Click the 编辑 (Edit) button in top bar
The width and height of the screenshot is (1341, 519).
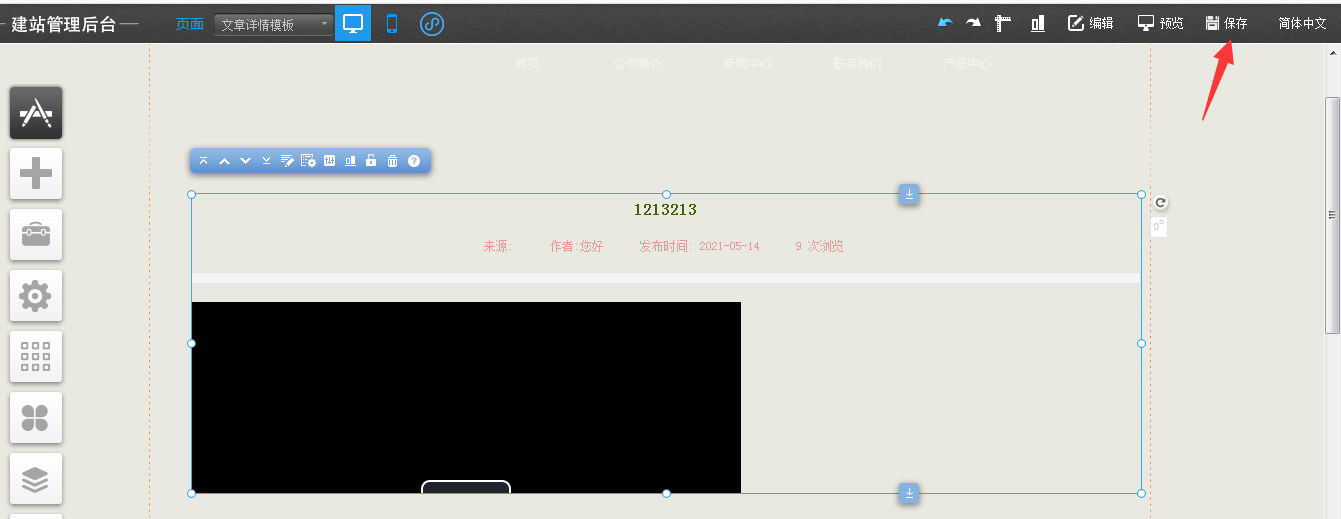[x=1090, y=23]
